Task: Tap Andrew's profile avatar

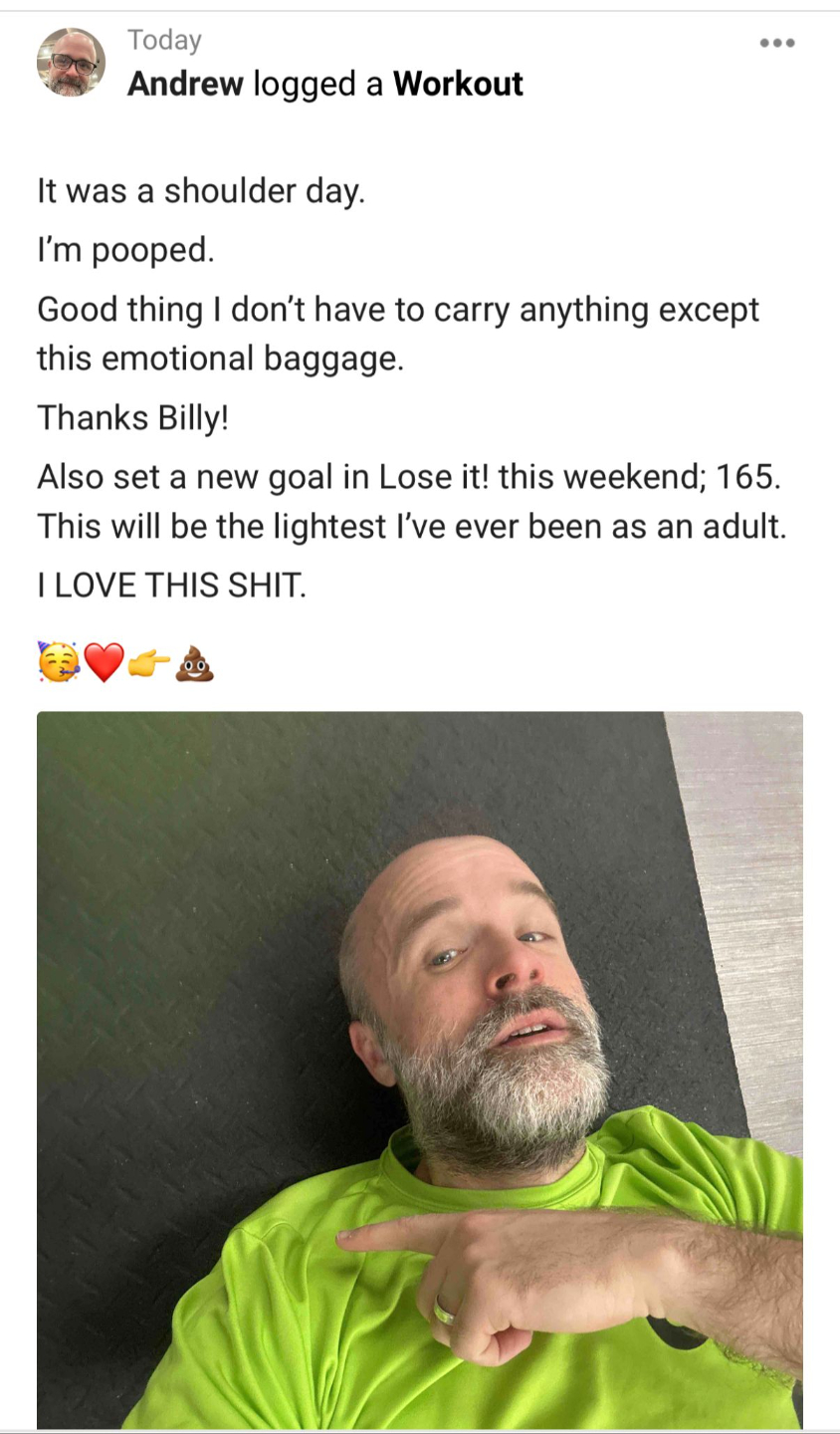Action: tap(71, 63)
